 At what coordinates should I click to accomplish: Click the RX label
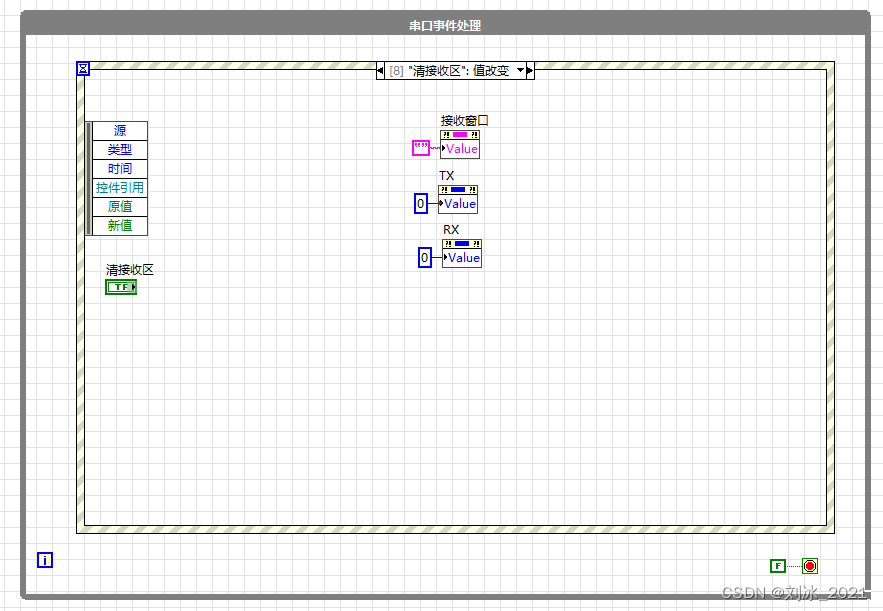coord(451,230)
